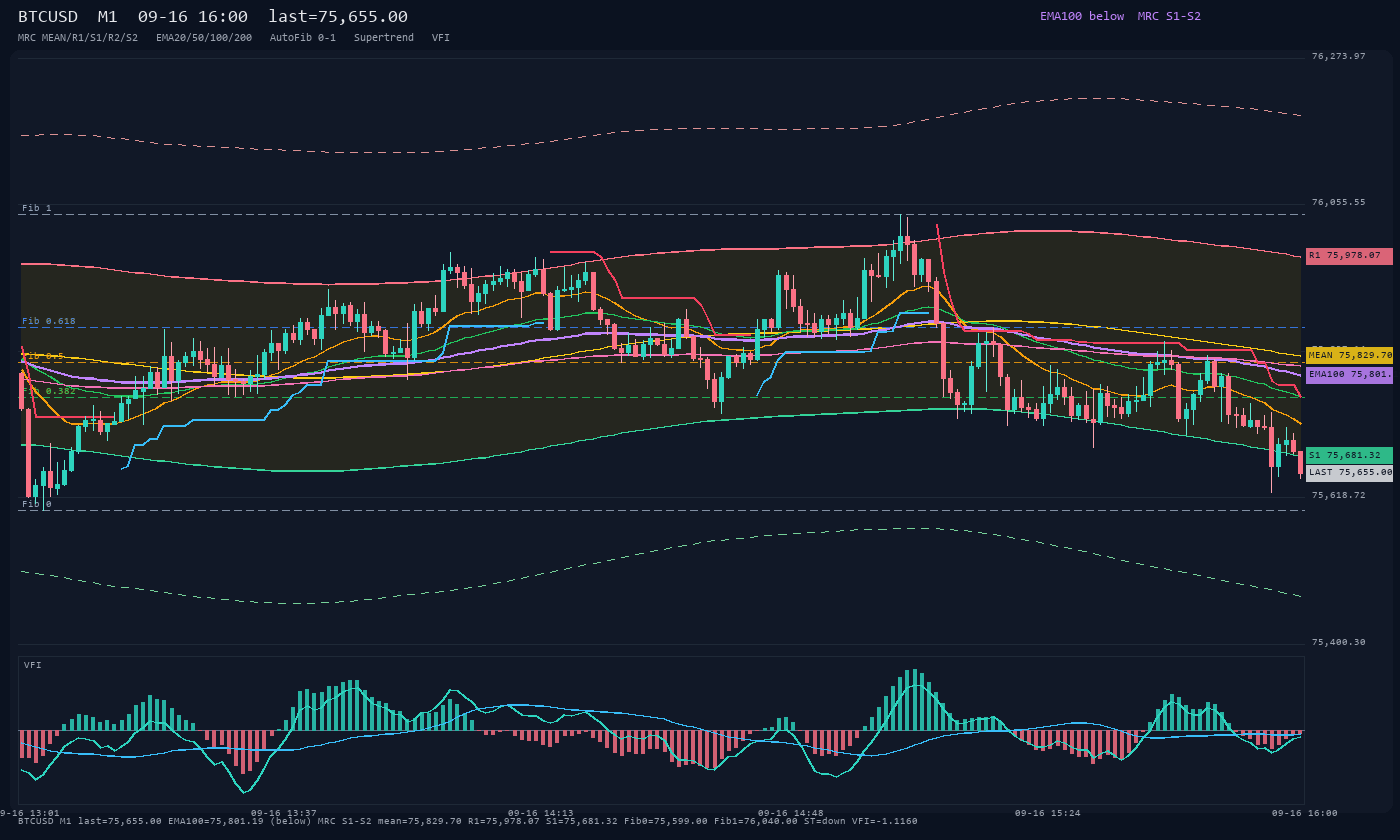Image resolution: width=1400 pixels, height=840 pixels.
Task: Click the VFI label inside the oscillator panel
Action: click(33, 665)
